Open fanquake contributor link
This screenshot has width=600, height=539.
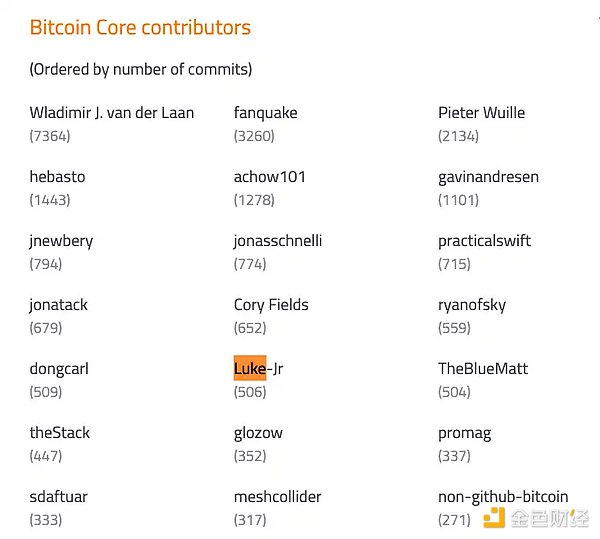(265, 113)
